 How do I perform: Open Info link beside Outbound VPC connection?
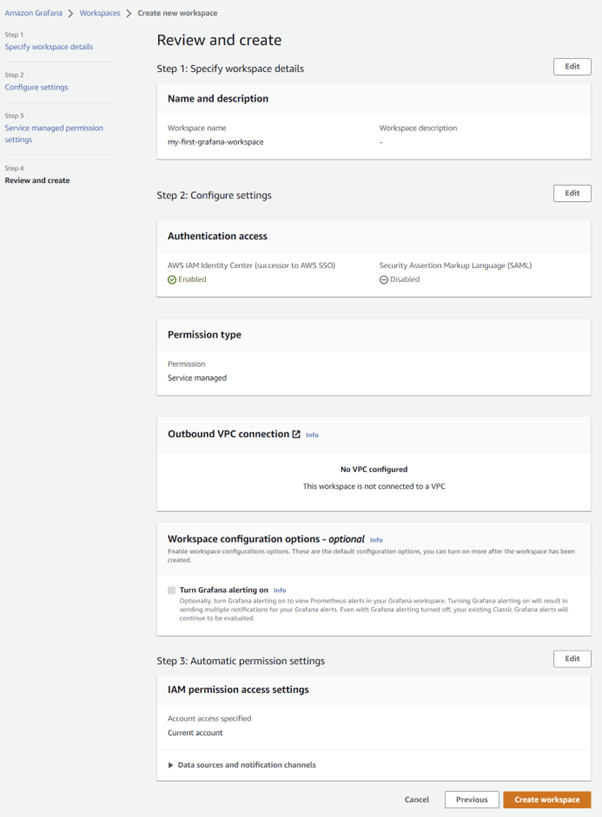coord(312,435)
